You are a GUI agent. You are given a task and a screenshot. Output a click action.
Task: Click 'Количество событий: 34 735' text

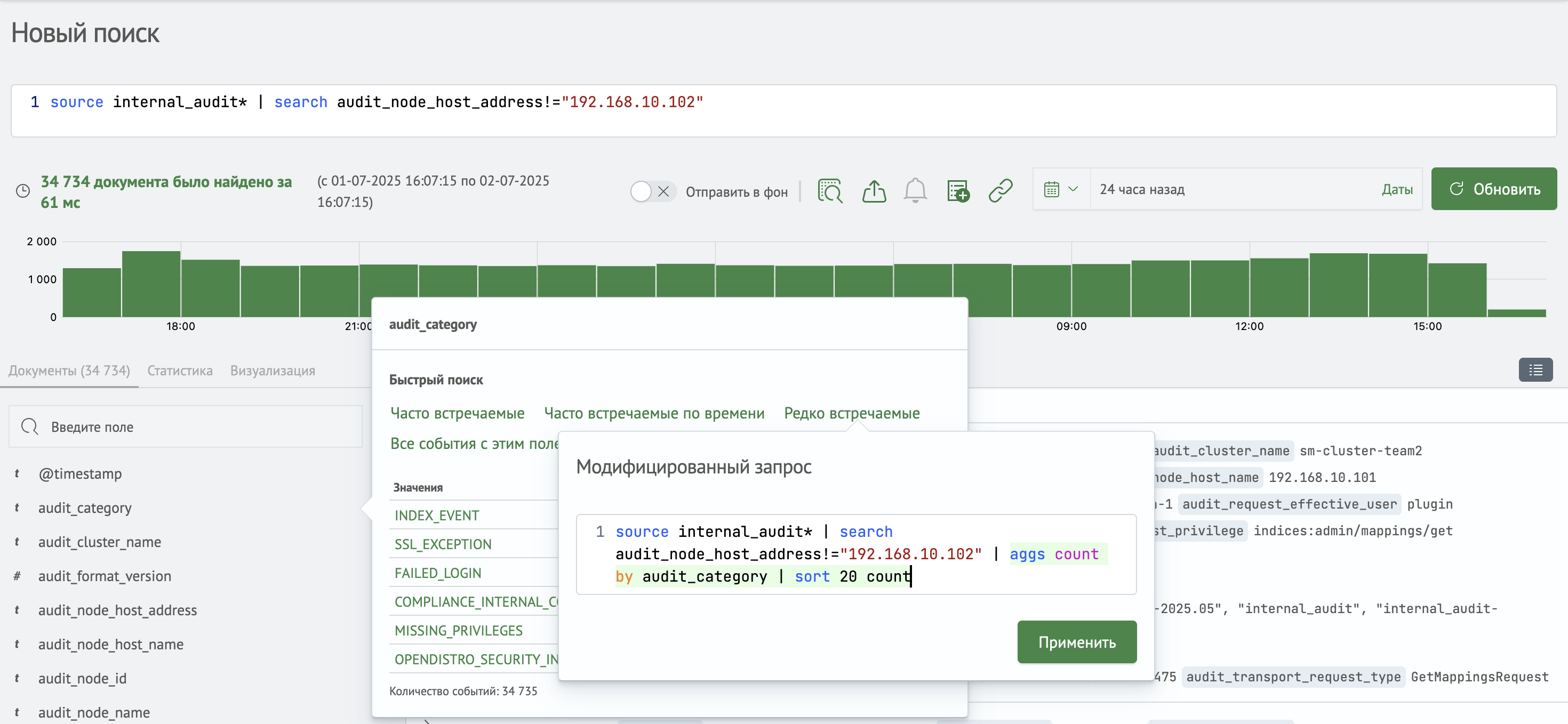tap(463, 690)
